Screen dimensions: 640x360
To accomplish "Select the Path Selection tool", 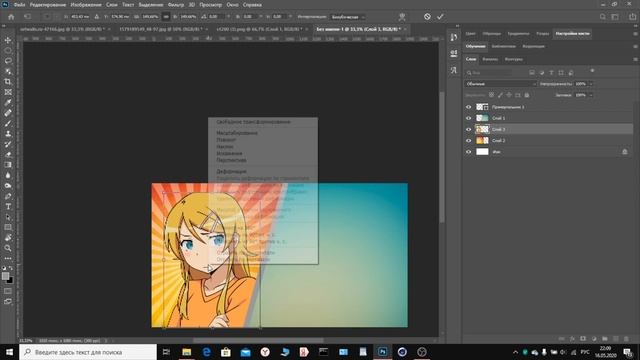I will point(8,217).
